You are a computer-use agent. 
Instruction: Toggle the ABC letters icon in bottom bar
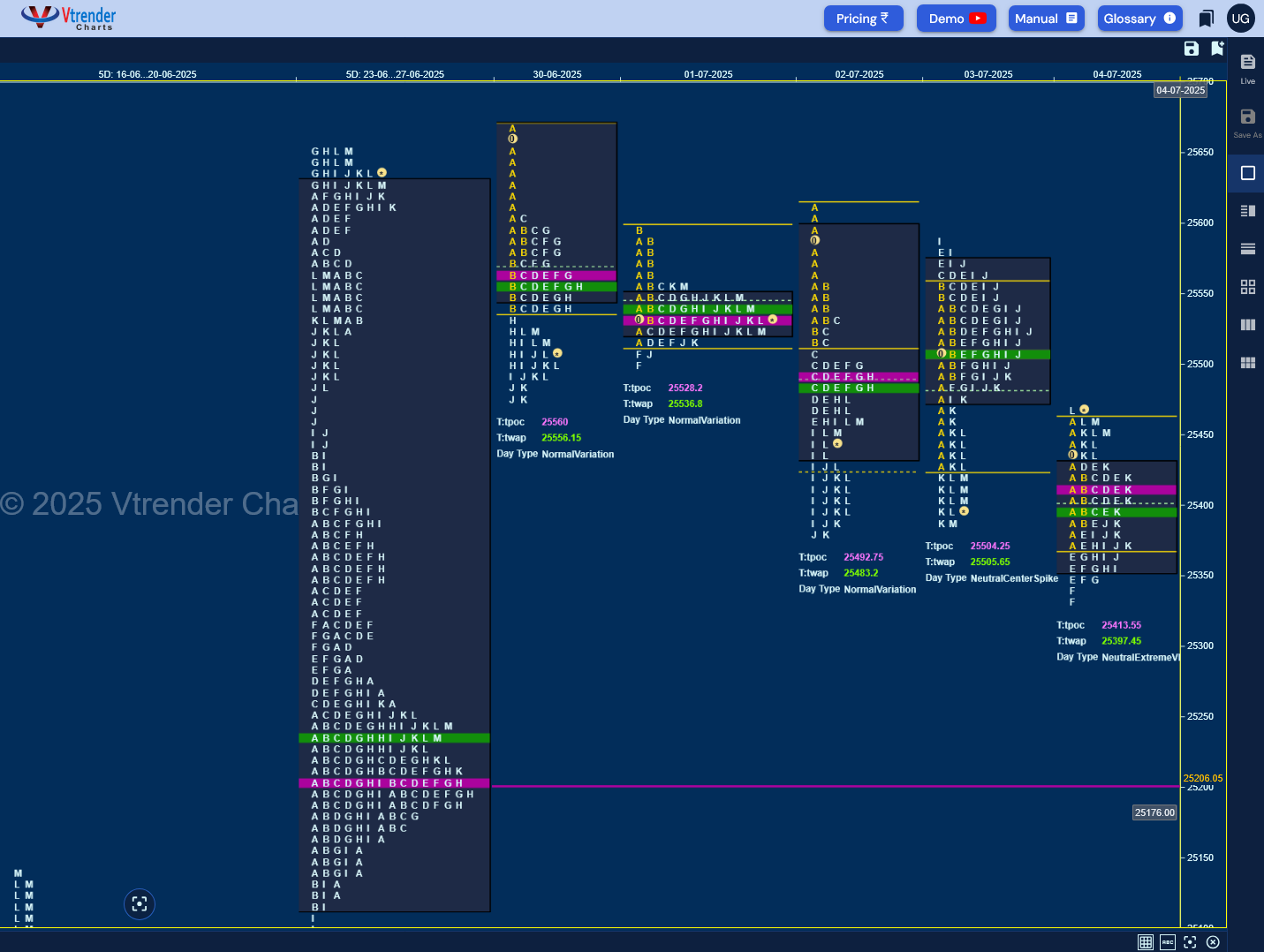tap(1168, 942)
